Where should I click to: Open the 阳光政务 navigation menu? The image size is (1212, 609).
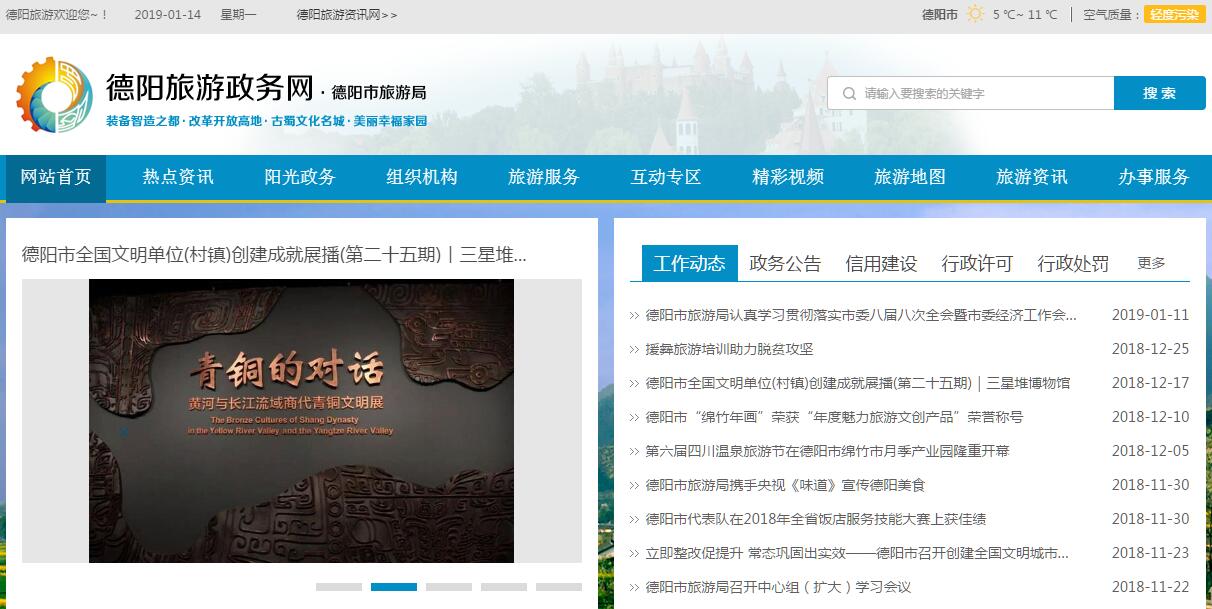[300, 177]
